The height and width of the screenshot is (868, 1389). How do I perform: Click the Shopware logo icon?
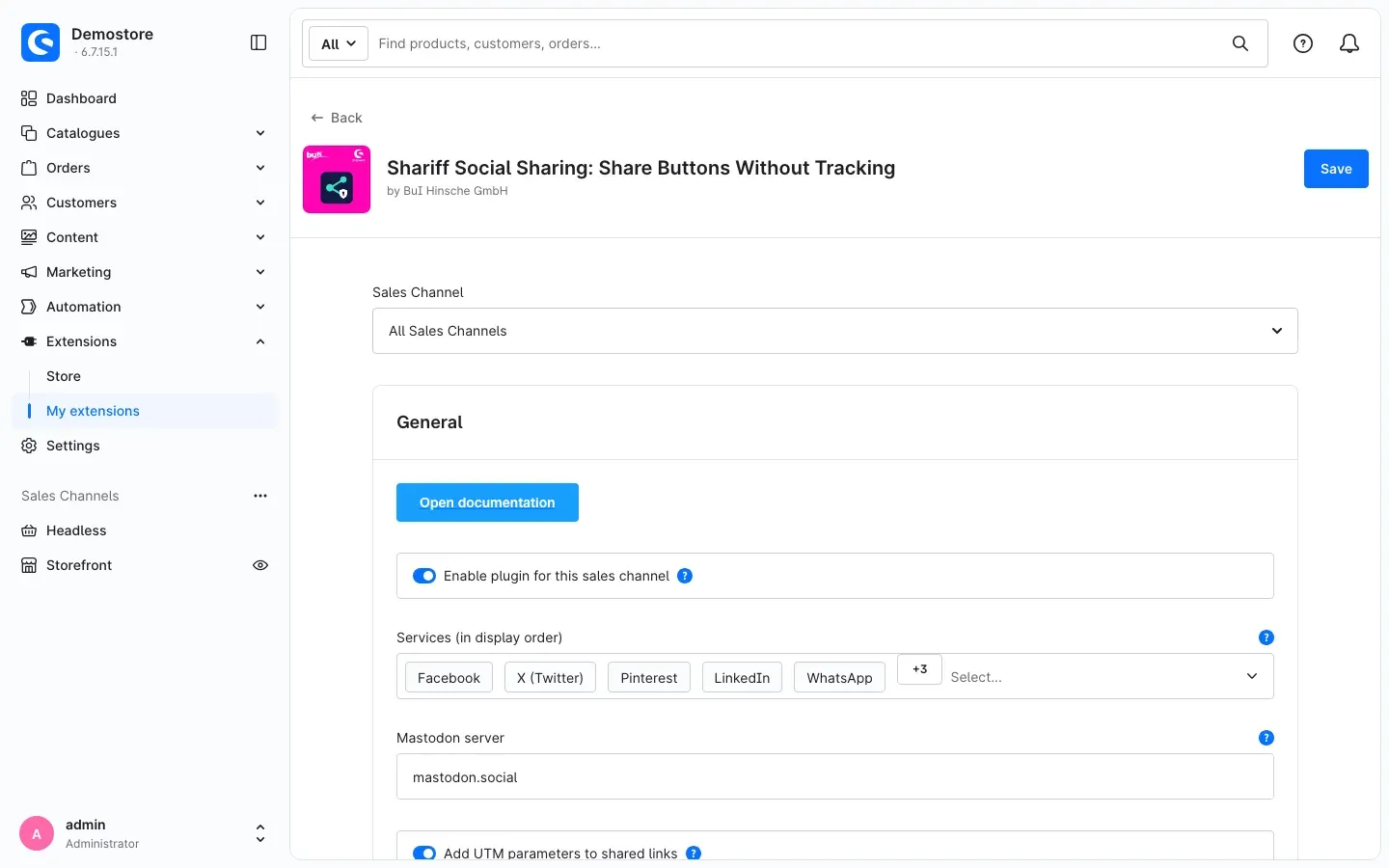point(41,42)
